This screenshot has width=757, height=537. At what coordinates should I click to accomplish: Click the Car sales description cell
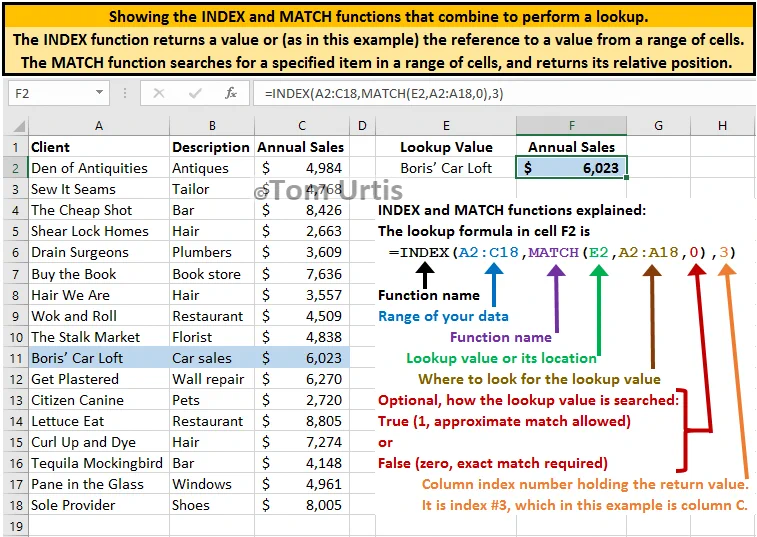pos(212,358)
